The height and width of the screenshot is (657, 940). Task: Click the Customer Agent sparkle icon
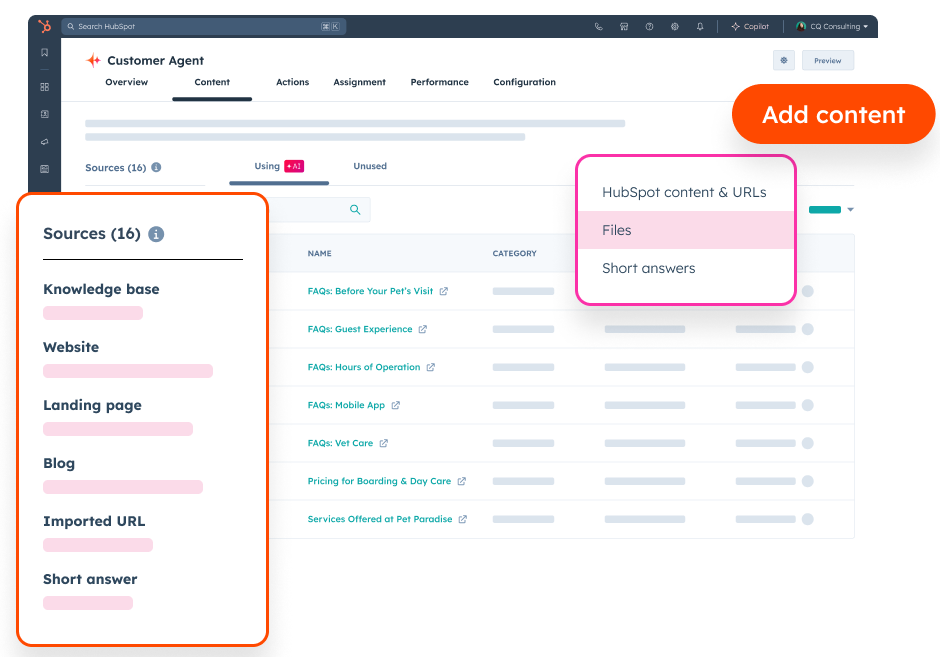coord(94,60)
